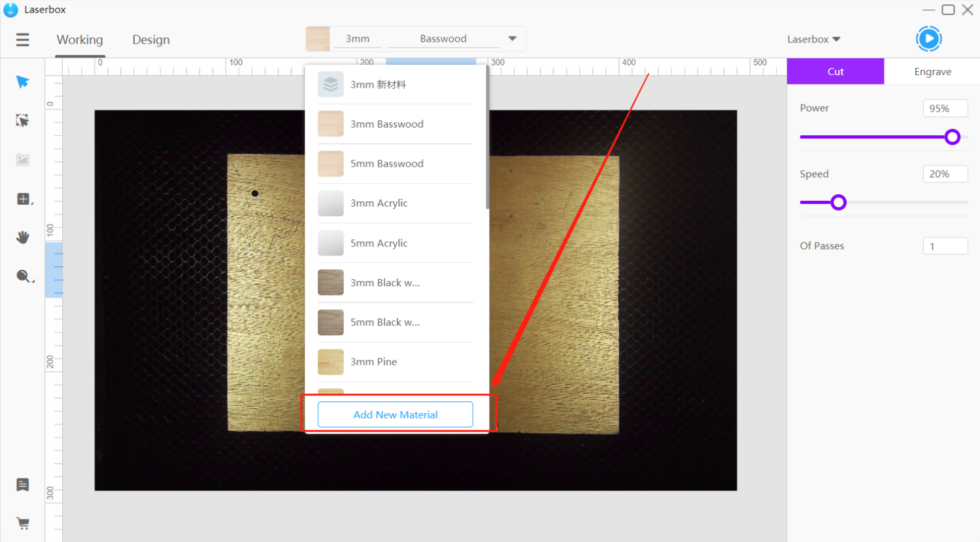The height and width of the screenshot is (542, 980).
Task: Click the greyed-out image tool icon
Action: pos(22,160)
